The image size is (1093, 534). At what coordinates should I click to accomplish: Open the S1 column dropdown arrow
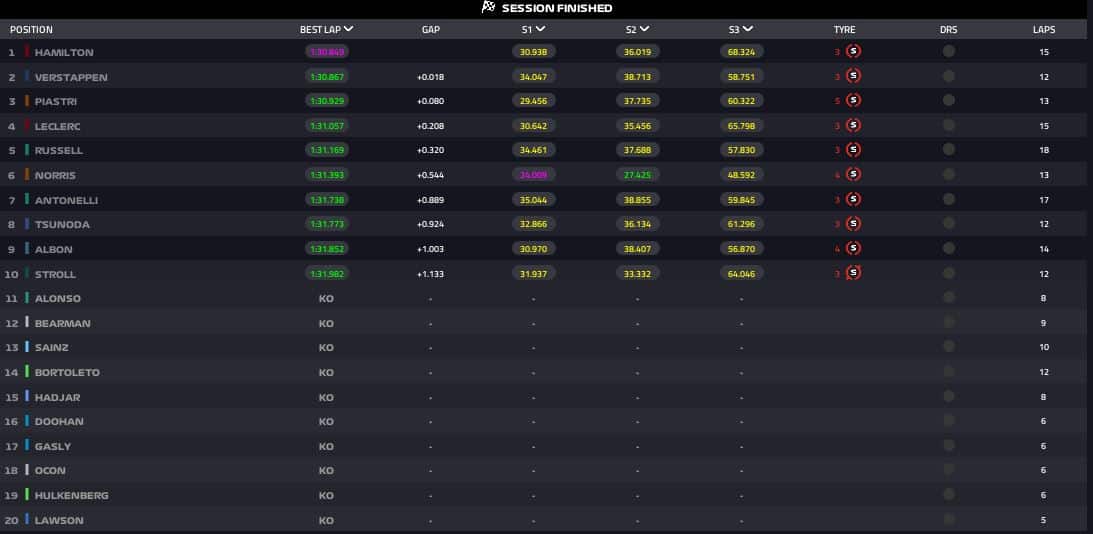(x=540, y=29)
